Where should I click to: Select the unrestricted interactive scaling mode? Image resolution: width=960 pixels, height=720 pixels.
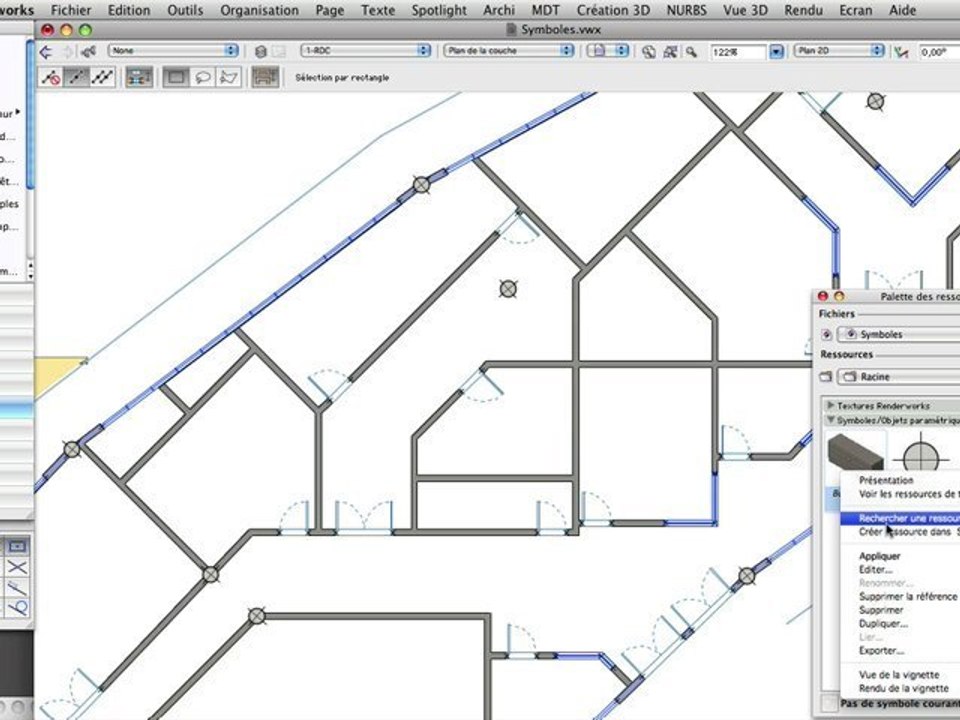pos(102,78)
